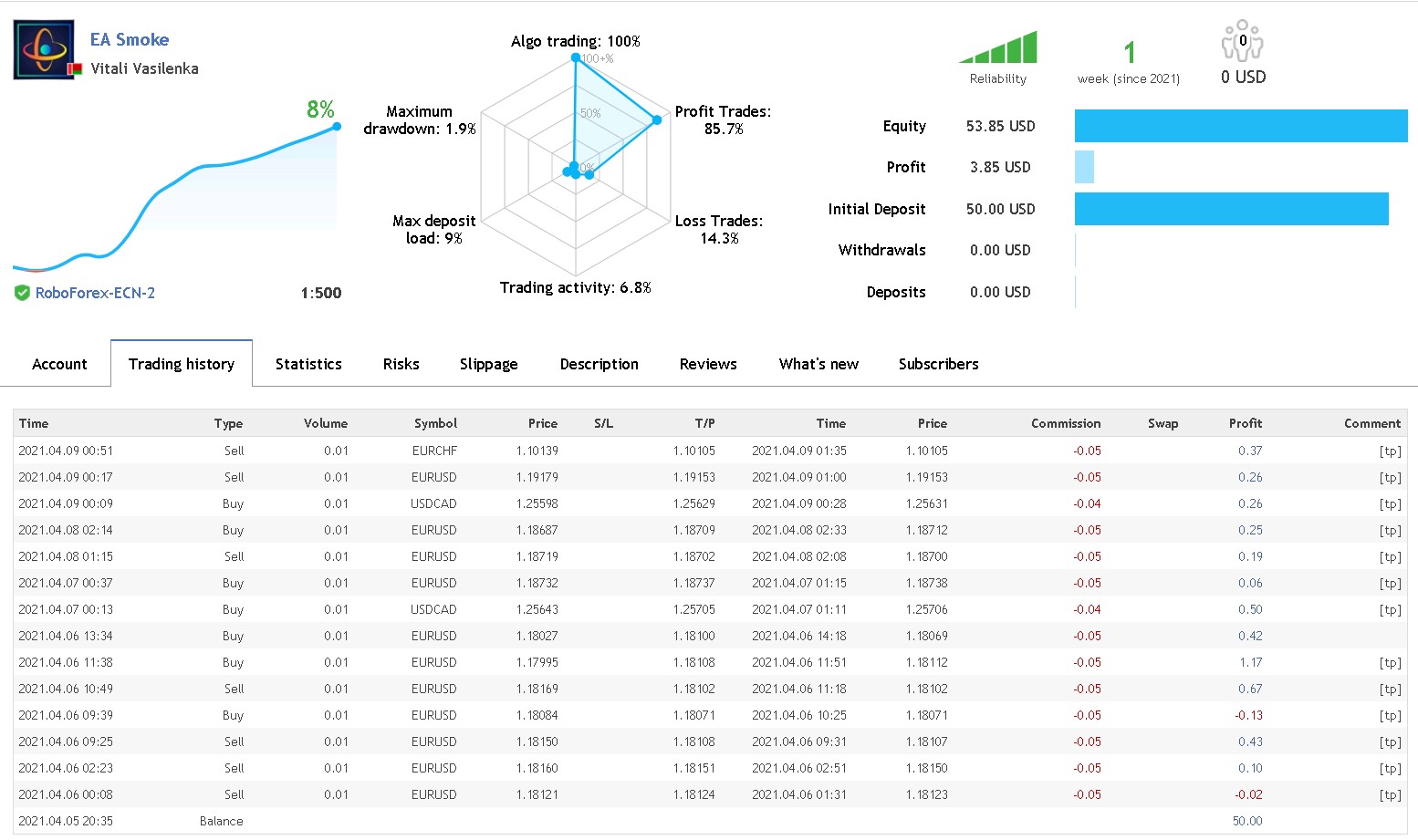This screenshot has height=840, width=1418.
Task: Click the Symbol column header
Action: (435, 423)
